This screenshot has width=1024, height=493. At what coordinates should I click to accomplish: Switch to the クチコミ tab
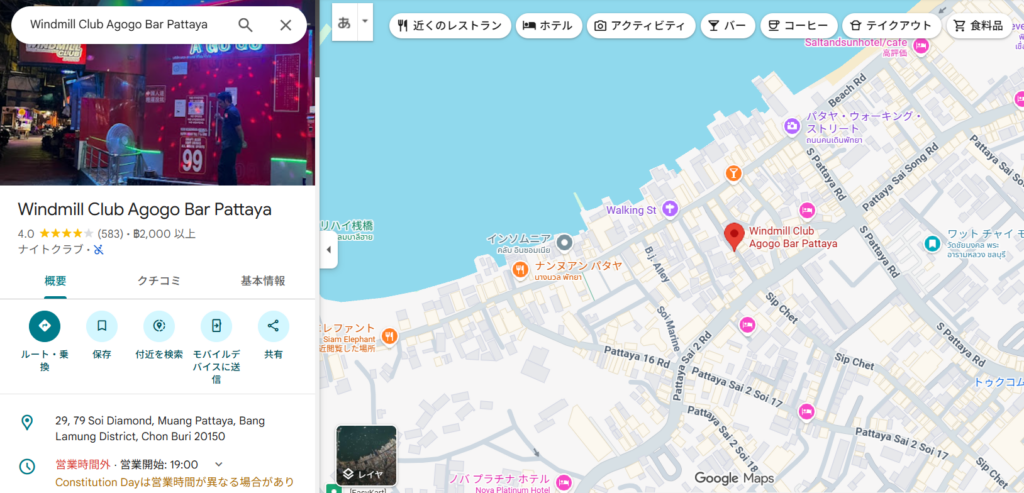coord(158,281)
